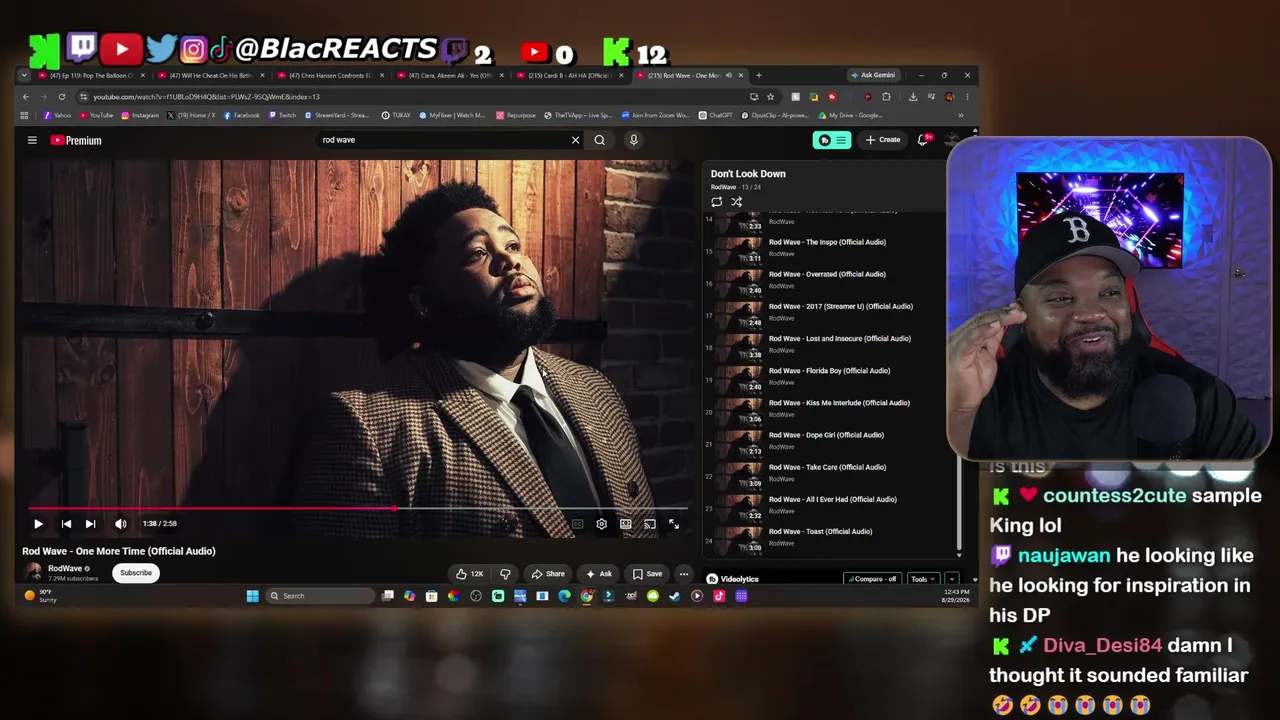Dislike the One More Time video
Viewport: 1280px width, 720px height.
(505, 574)
